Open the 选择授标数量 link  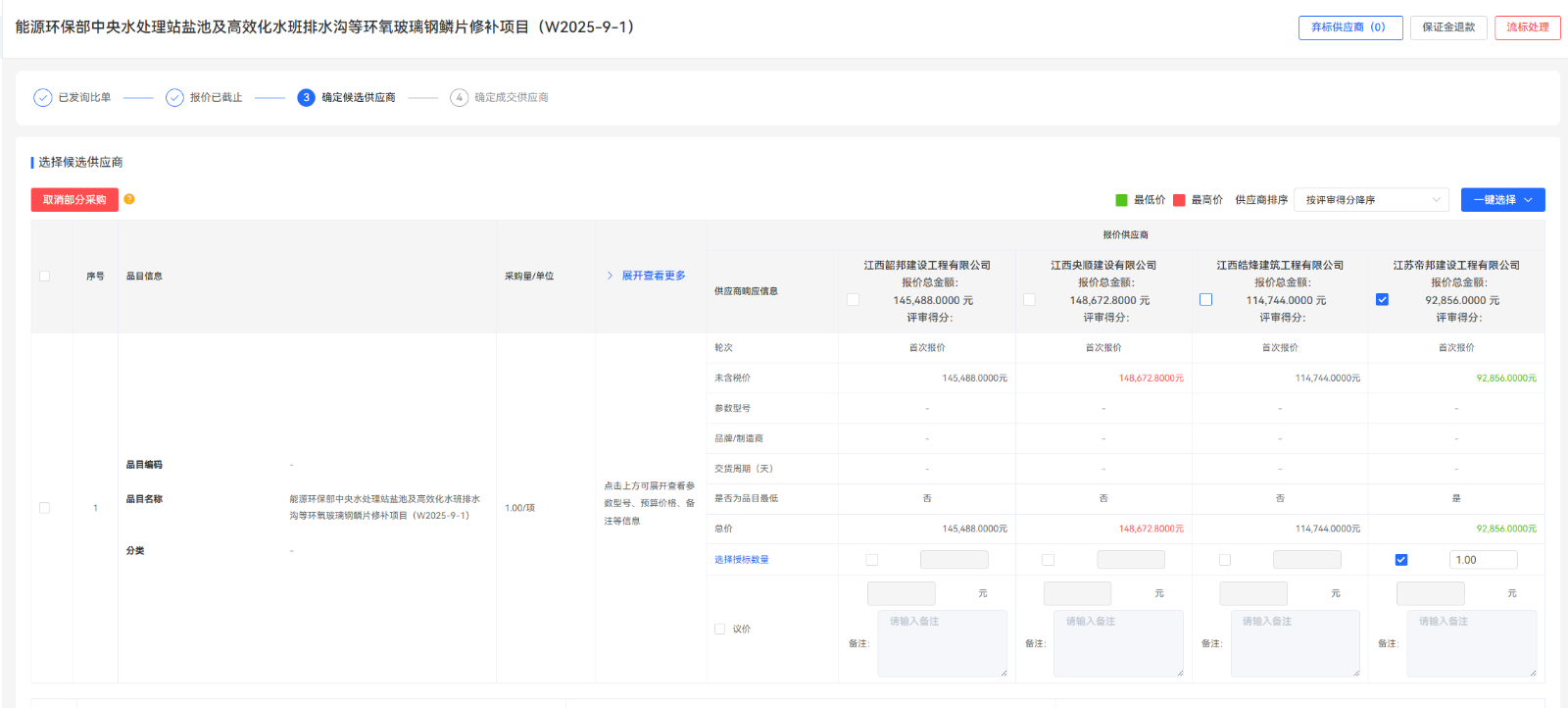coord(742,560)
